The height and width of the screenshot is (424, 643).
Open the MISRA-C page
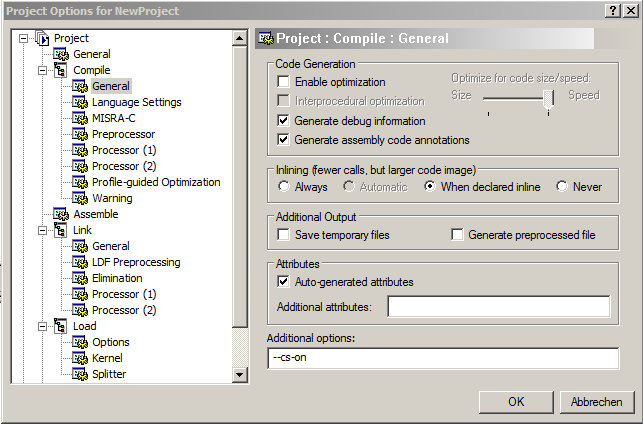point(114,118)
